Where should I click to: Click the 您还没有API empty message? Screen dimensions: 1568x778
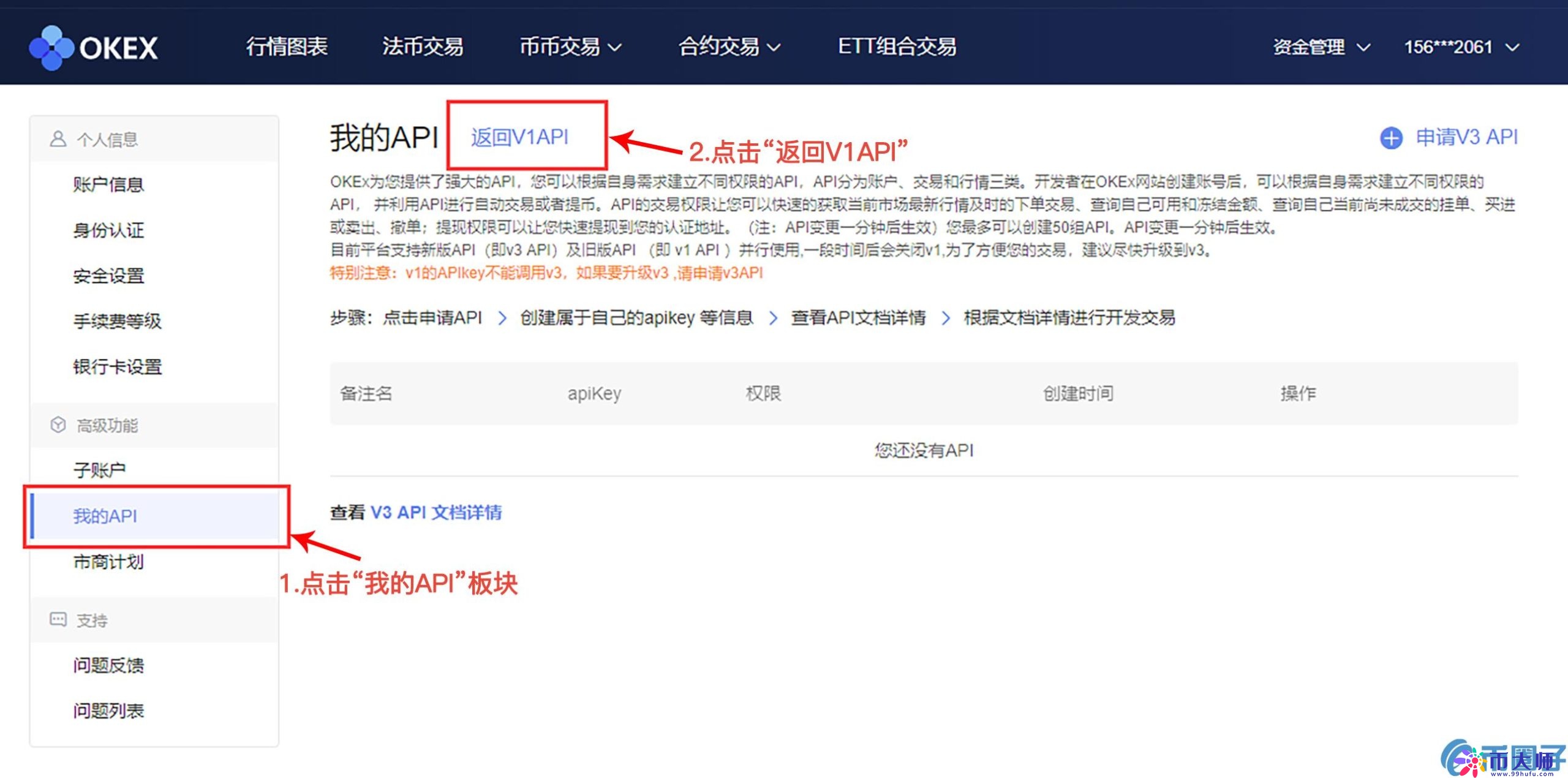[924, 450]
